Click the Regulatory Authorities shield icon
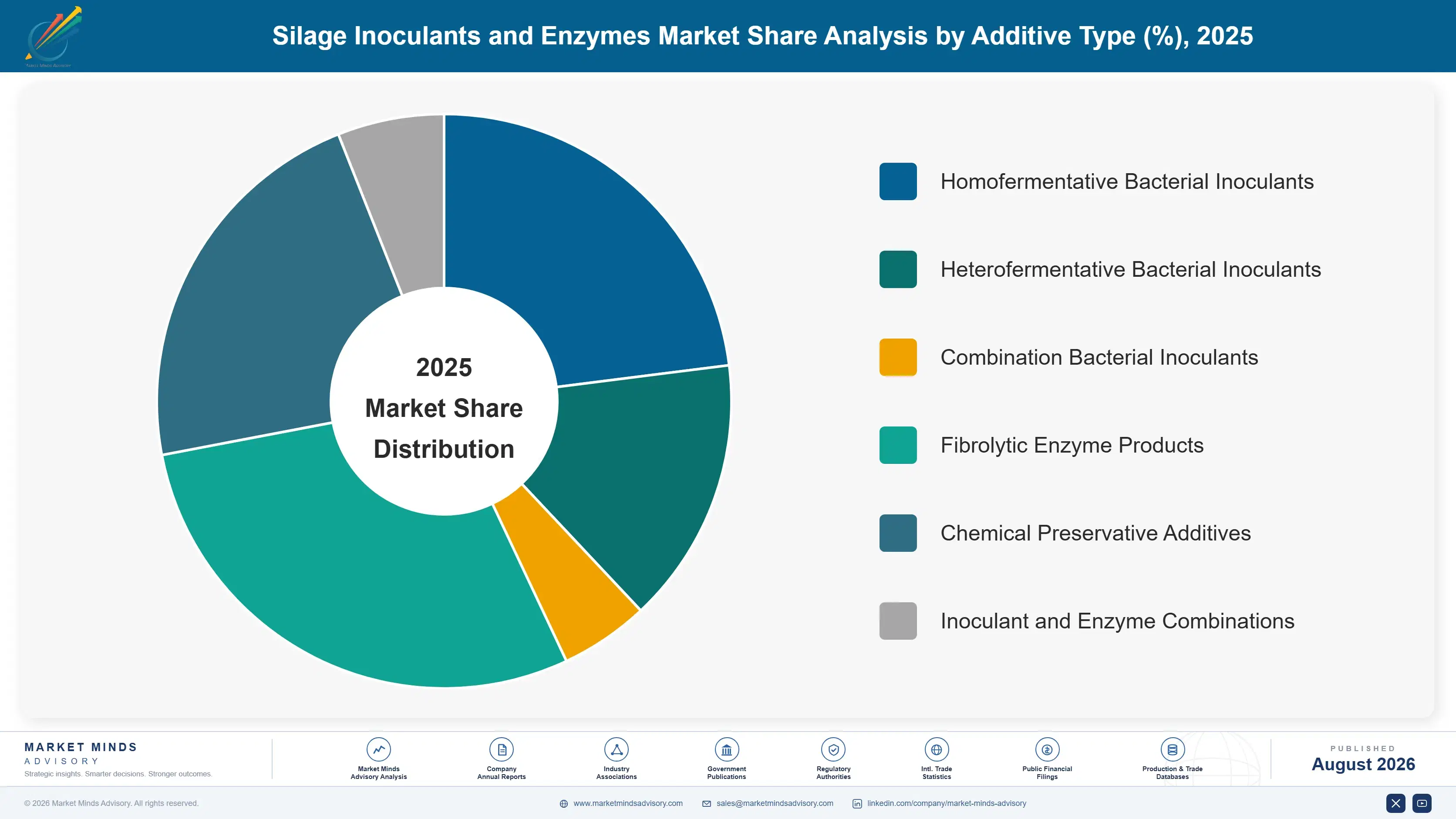Screen dimensions: 1456x819 [833, 749]
